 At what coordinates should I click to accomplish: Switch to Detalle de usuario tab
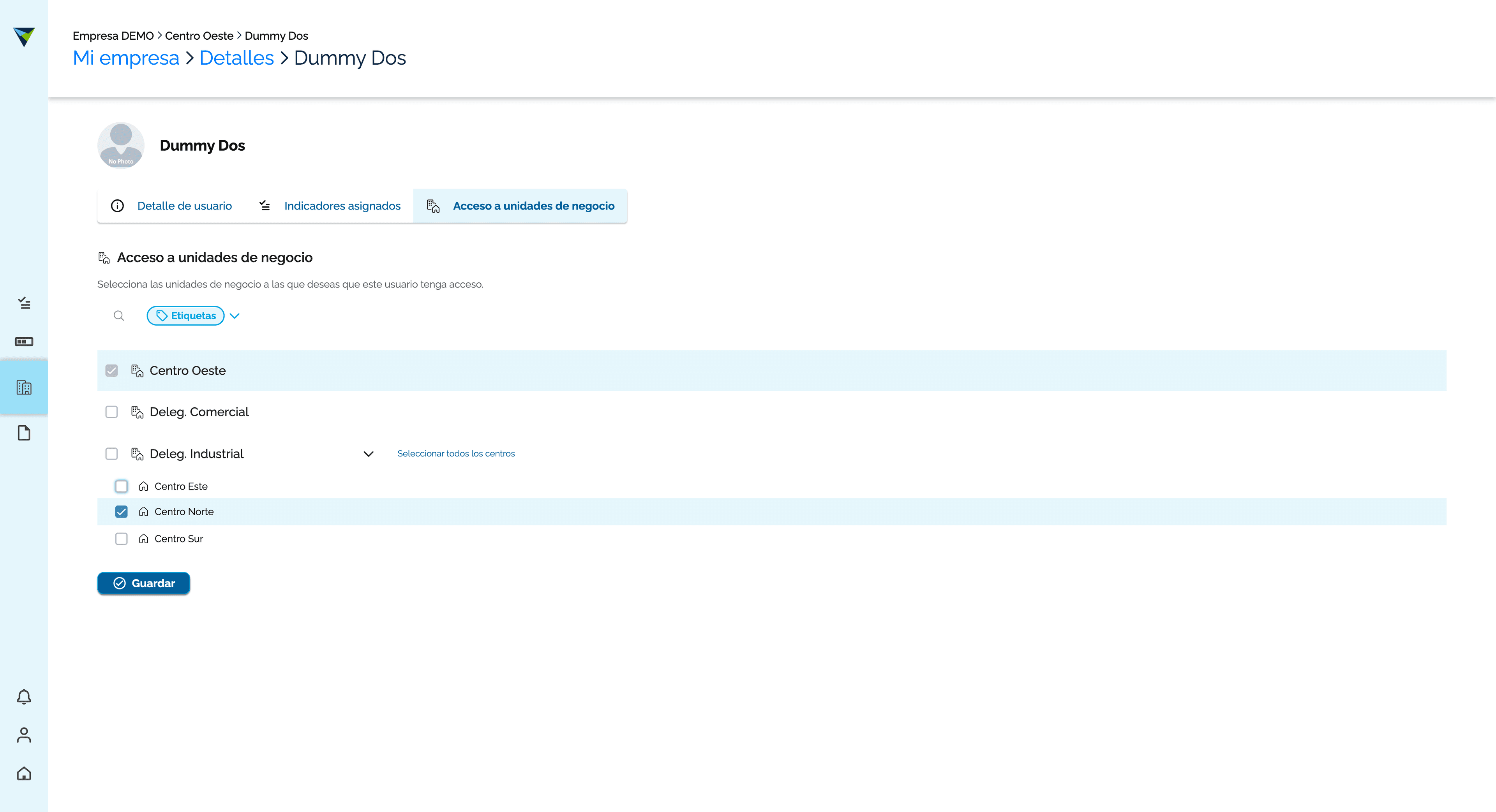(x=171, y=206)
